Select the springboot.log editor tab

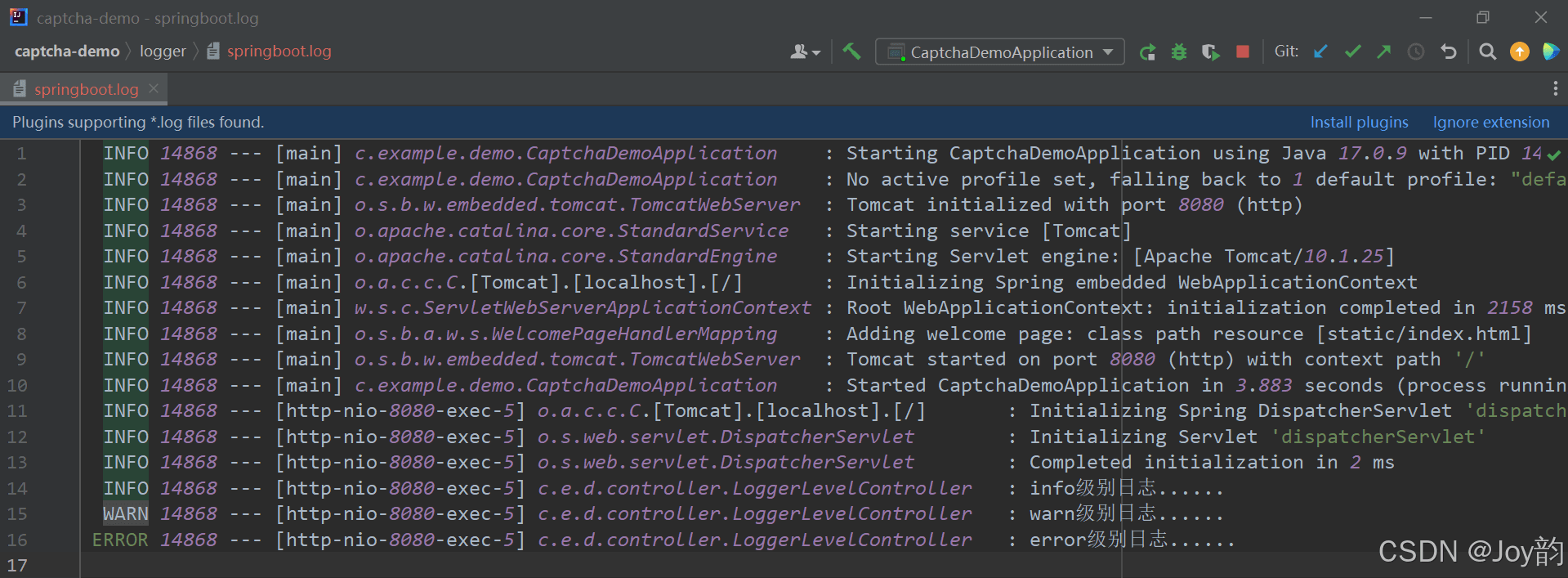(x=86, y=89)
